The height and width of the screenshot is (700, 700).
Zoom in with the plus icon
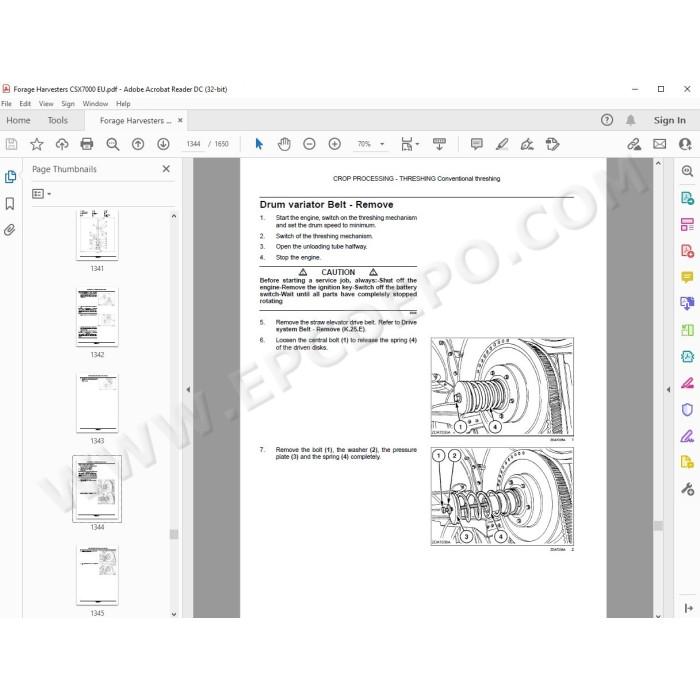[x=334, y=144]
